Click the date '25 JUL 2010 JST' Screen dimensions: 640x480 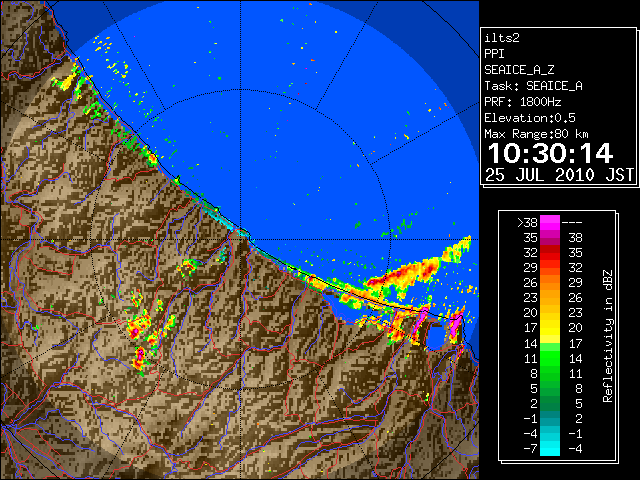pos(559,175)
